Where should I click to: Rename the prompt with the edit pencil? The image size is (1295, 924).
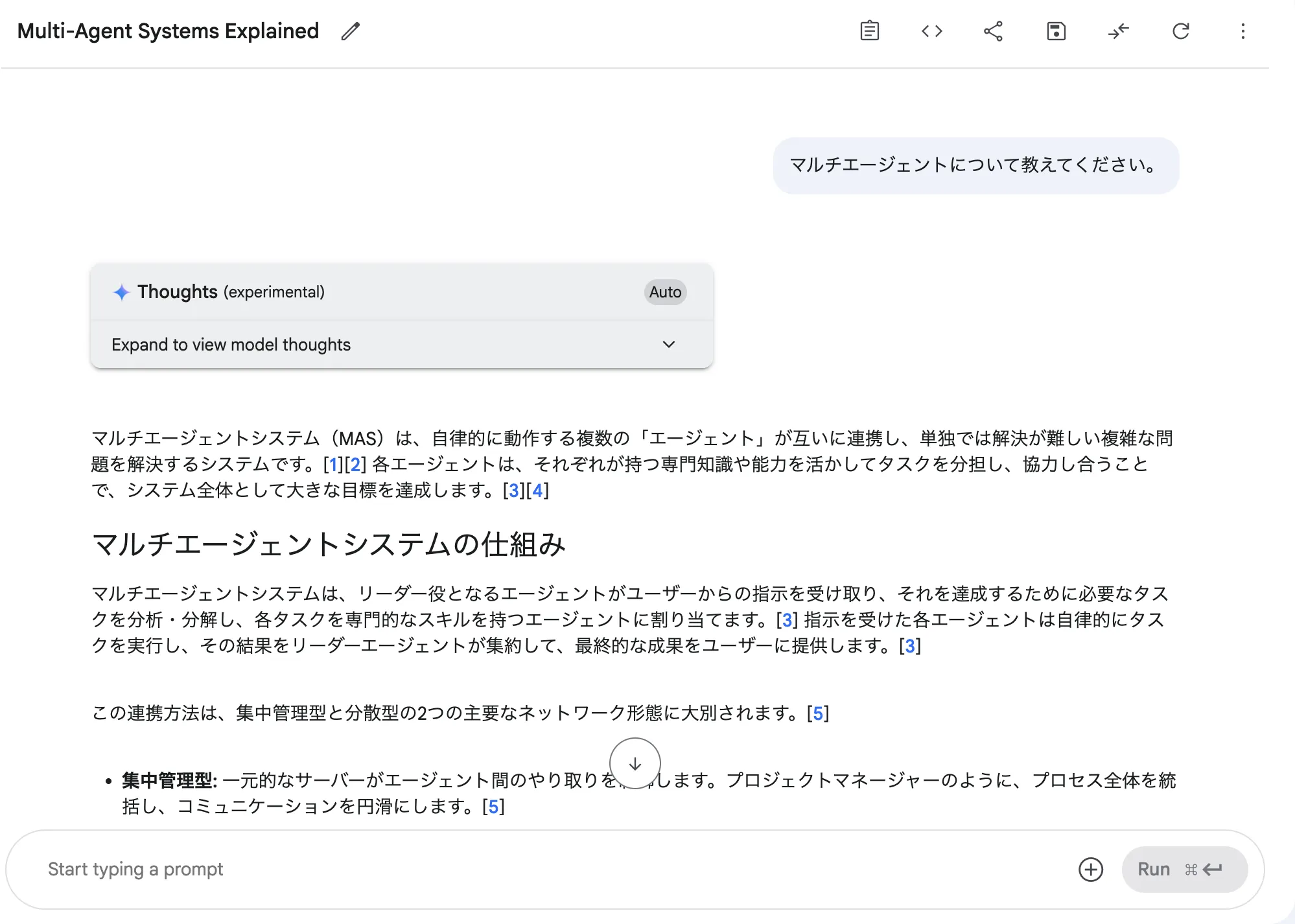[350, 31]
